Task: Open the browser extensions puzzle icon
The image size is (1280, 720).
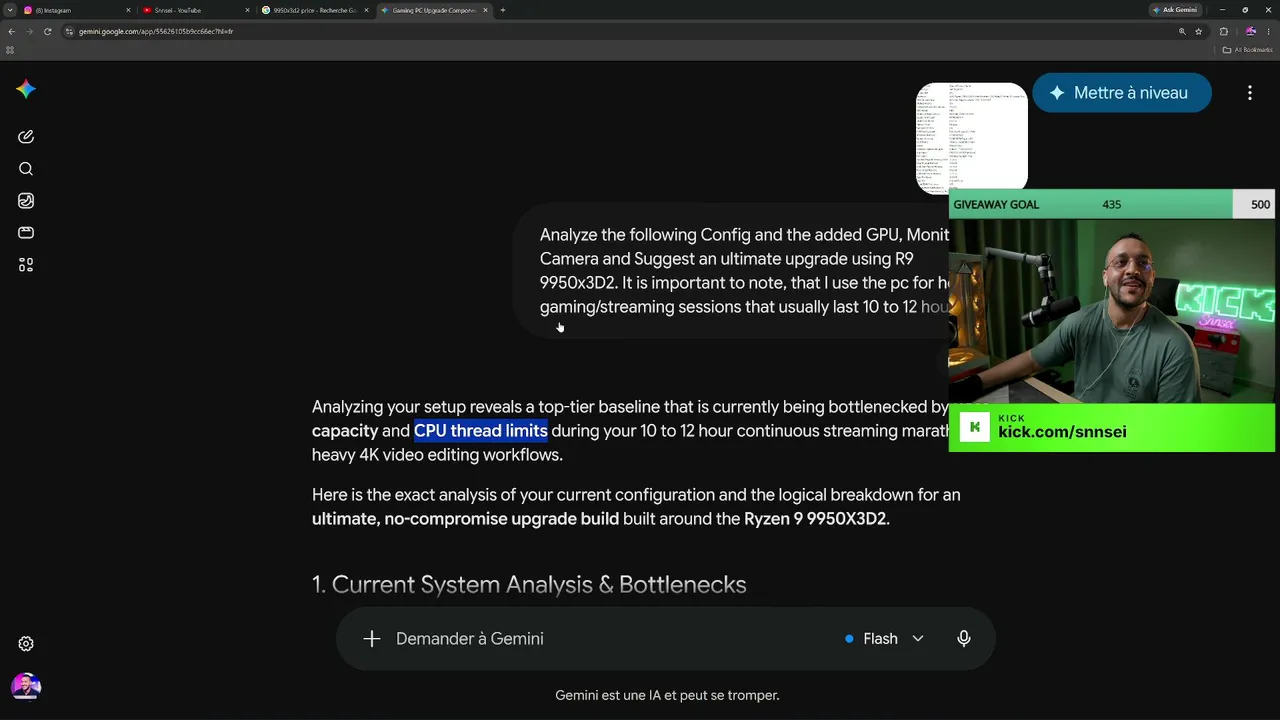Action: 1224,31
